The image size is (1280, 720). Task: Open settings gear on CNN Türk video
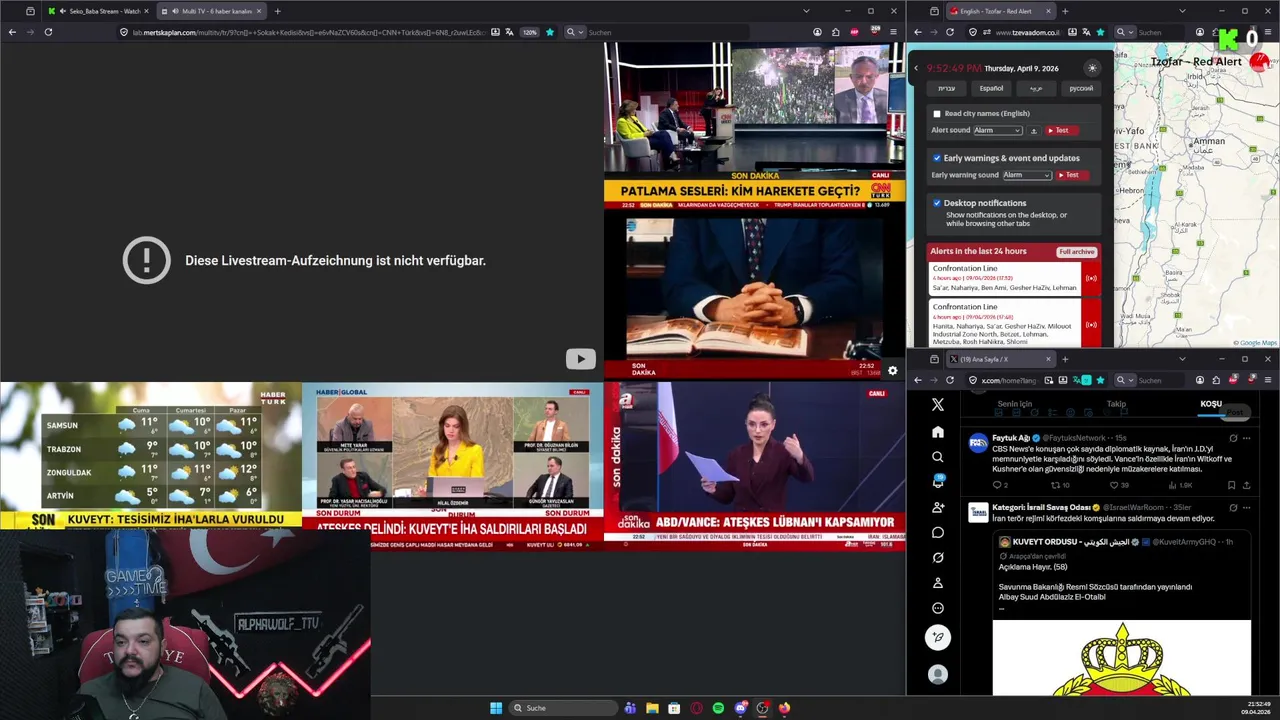[x=892, y=370]
